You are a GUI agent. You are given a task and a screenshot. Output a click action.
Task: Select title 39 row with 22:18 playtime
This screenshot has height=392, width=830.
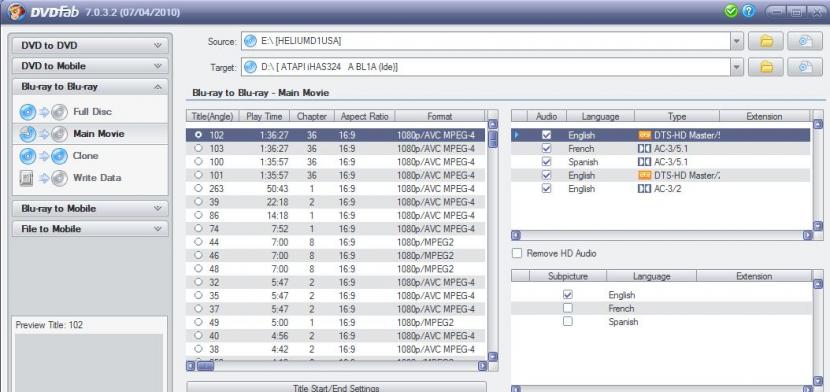(x=336, y=202)
